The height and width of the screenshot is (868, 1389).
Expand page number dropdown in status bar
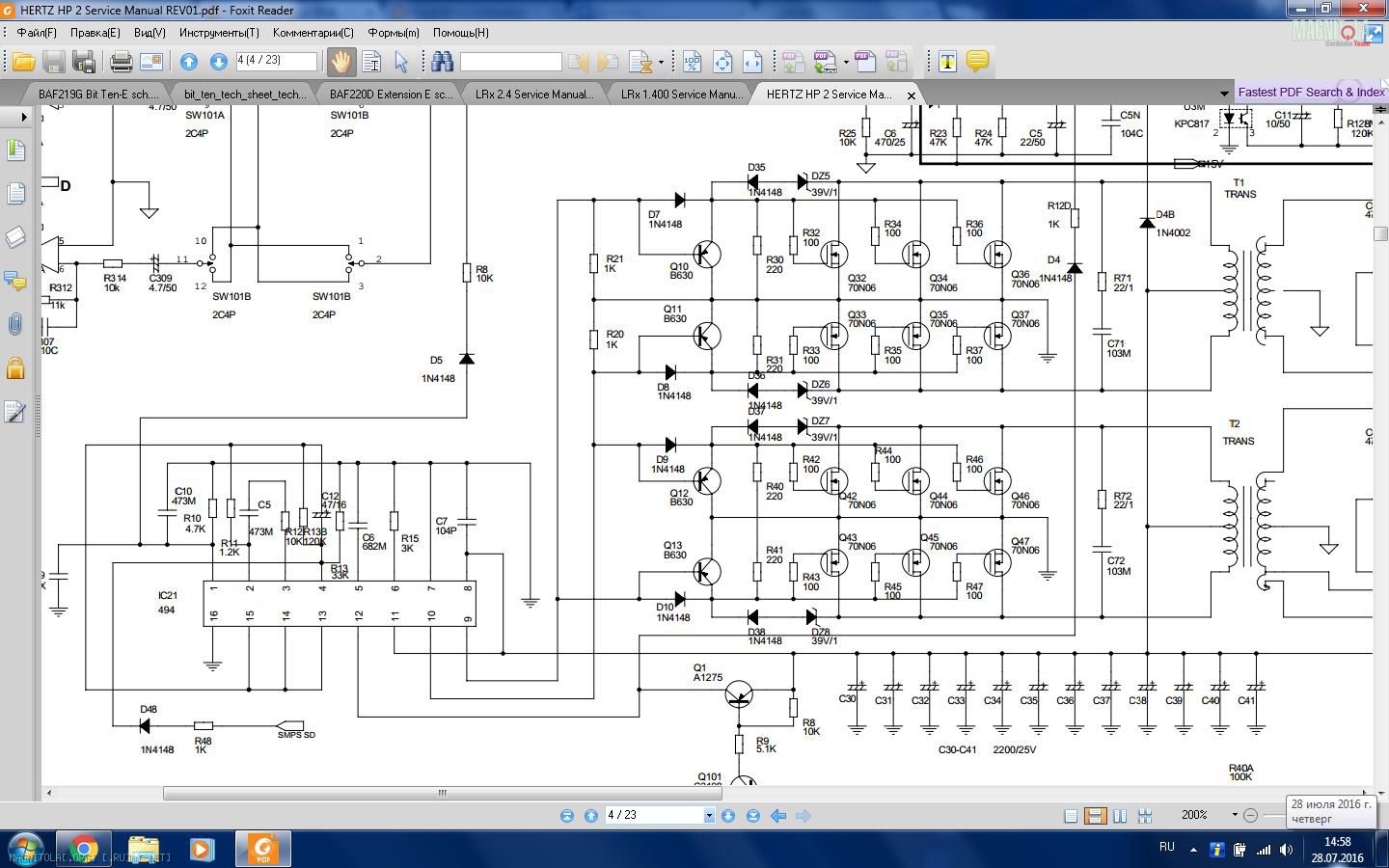[x=709, y=816]
